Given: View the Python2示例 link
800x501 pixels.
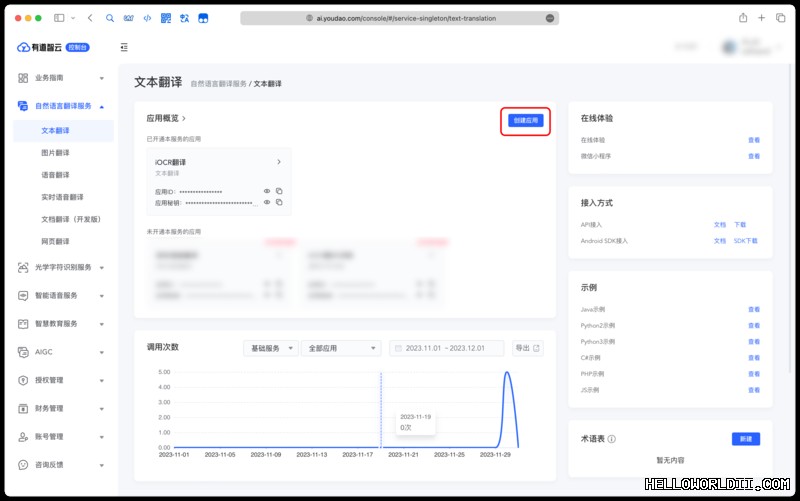Looking at the screenshot, I should 754,325.
